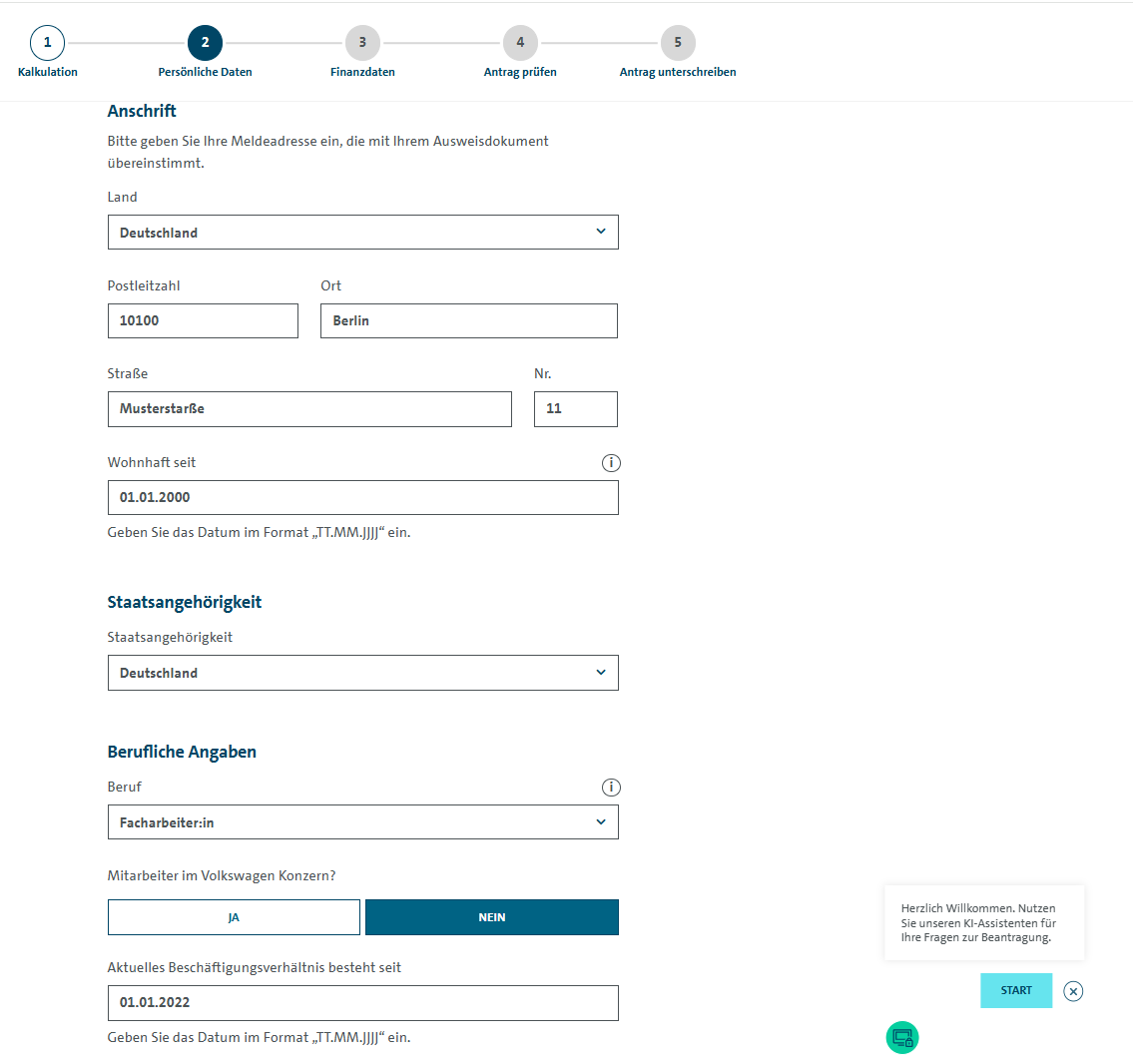Start the KI-Assistent with START button
This screenshot has width=1133, height=1064.
tap(1016, 990)
